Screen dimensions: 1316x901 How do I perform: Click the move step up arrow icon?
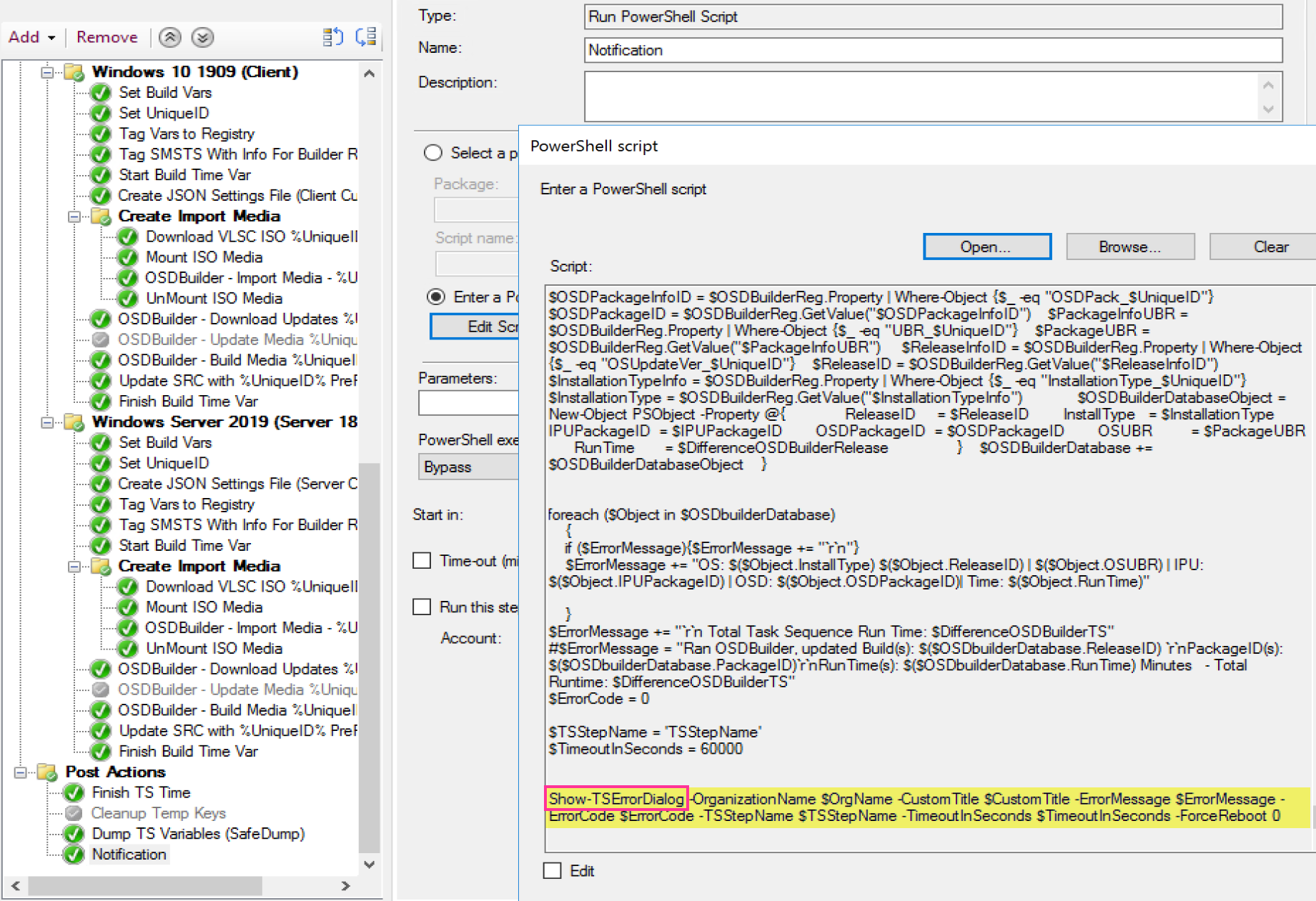tap(169, 37)
